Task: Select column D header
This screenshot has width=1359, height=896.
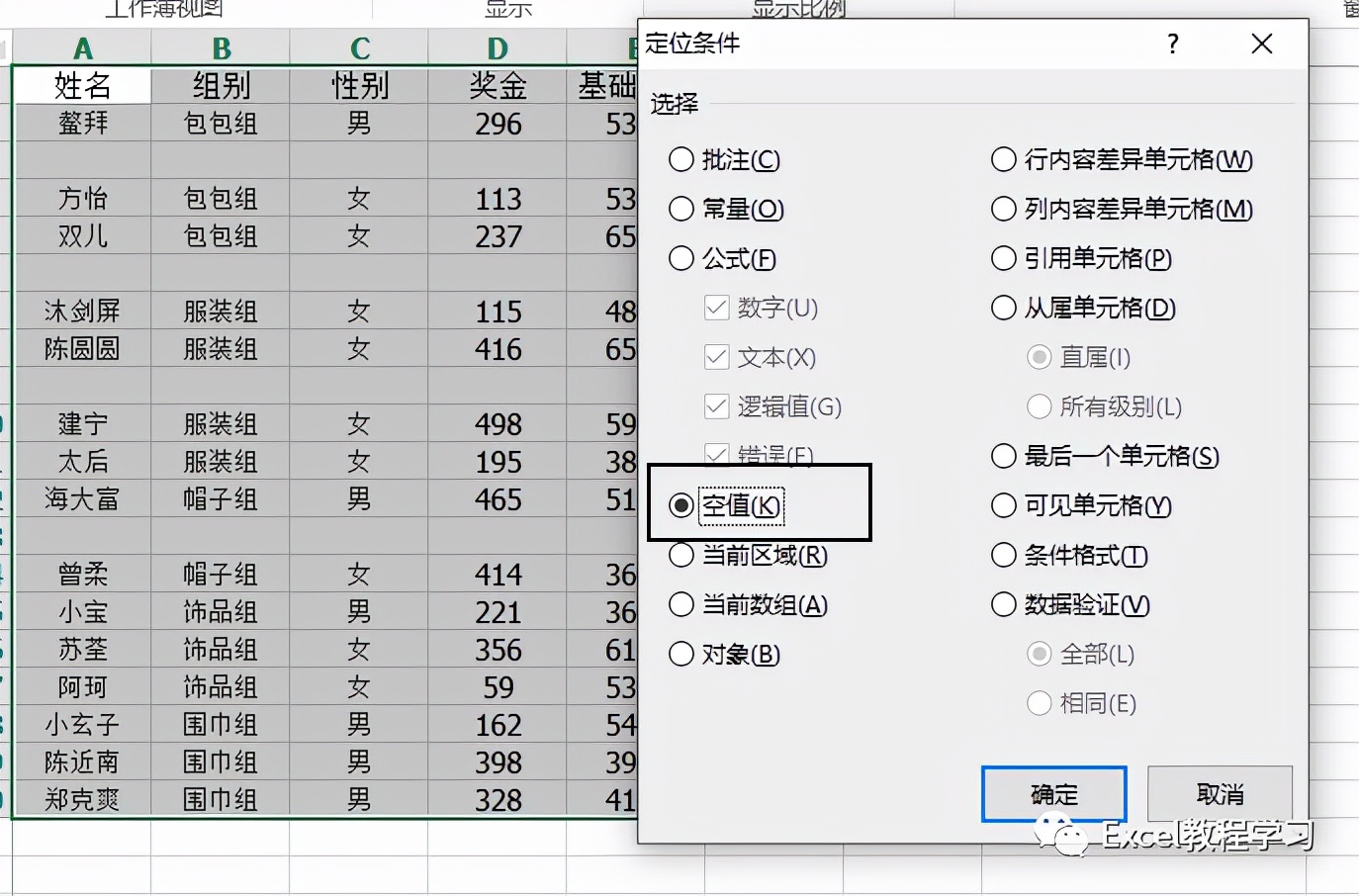Action: tap(498, 47)
